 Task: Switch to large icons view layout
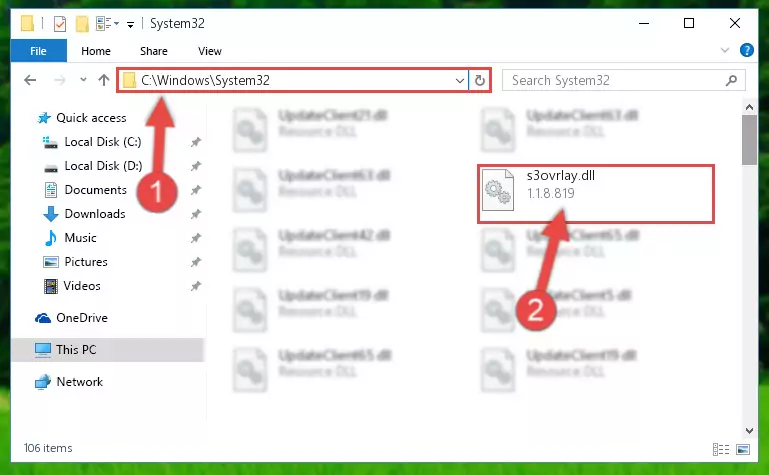pos(743,449)
